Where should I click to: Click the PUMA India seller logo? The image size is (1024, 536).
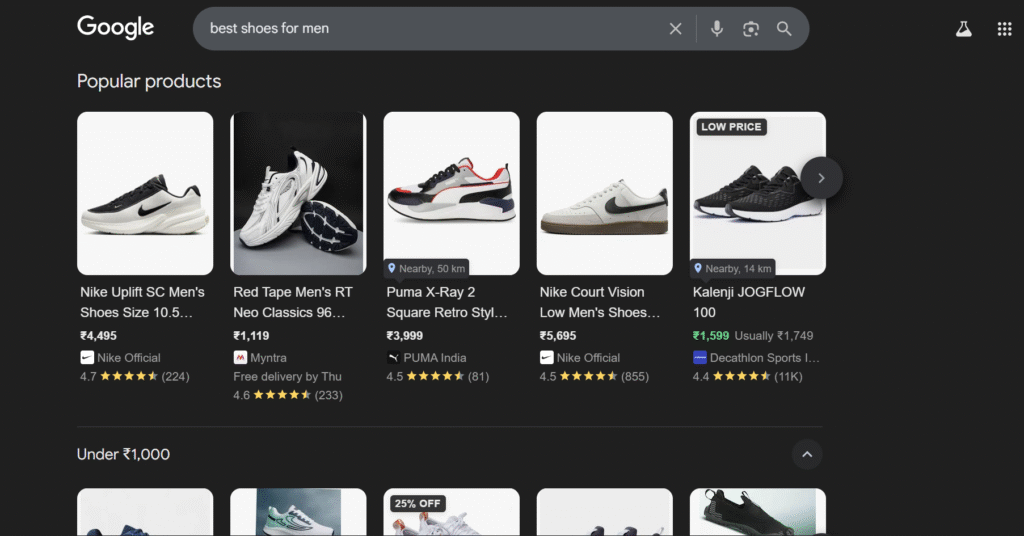(393, 357)
